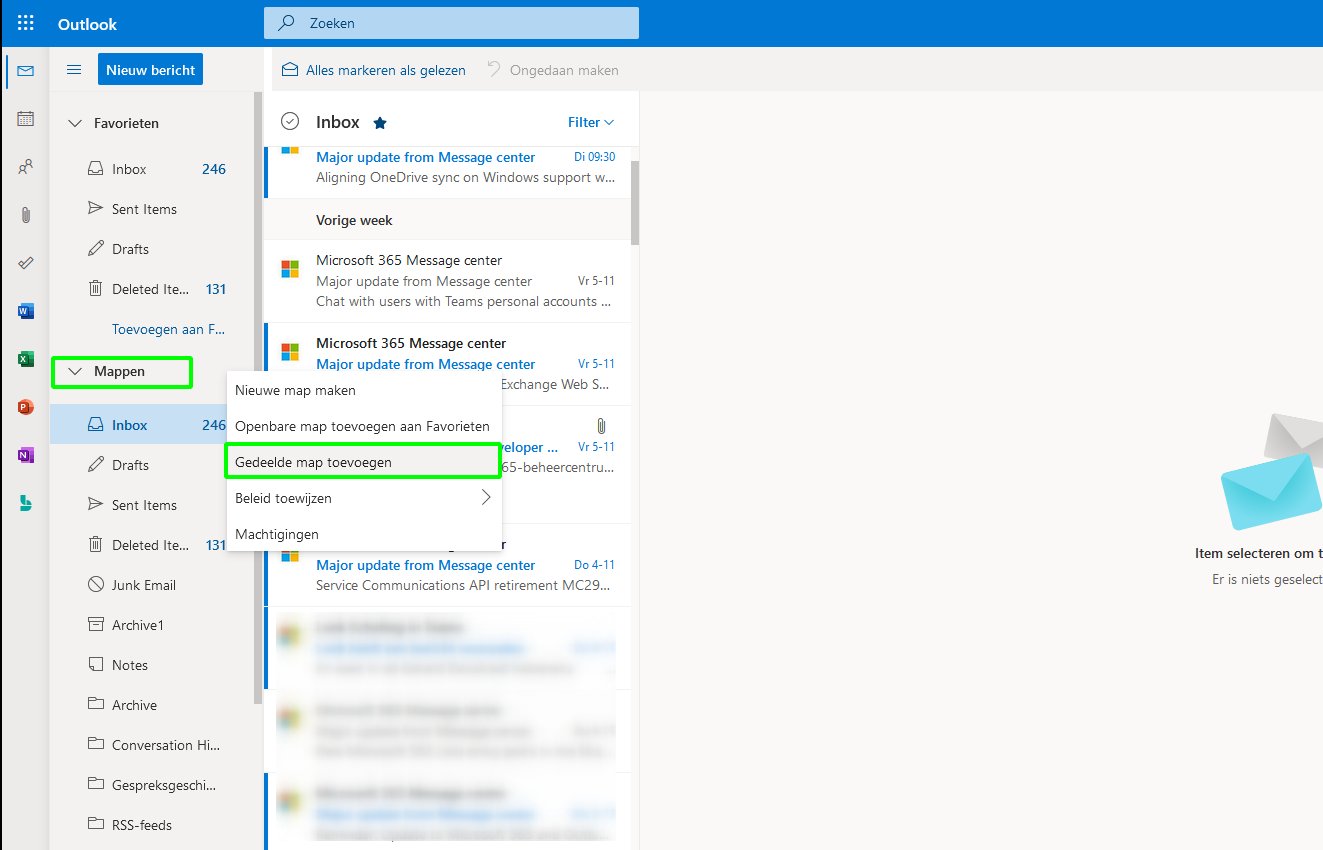Click the Outlook title in header
This screenshot has width=1323, height=850.
[87, 23]
